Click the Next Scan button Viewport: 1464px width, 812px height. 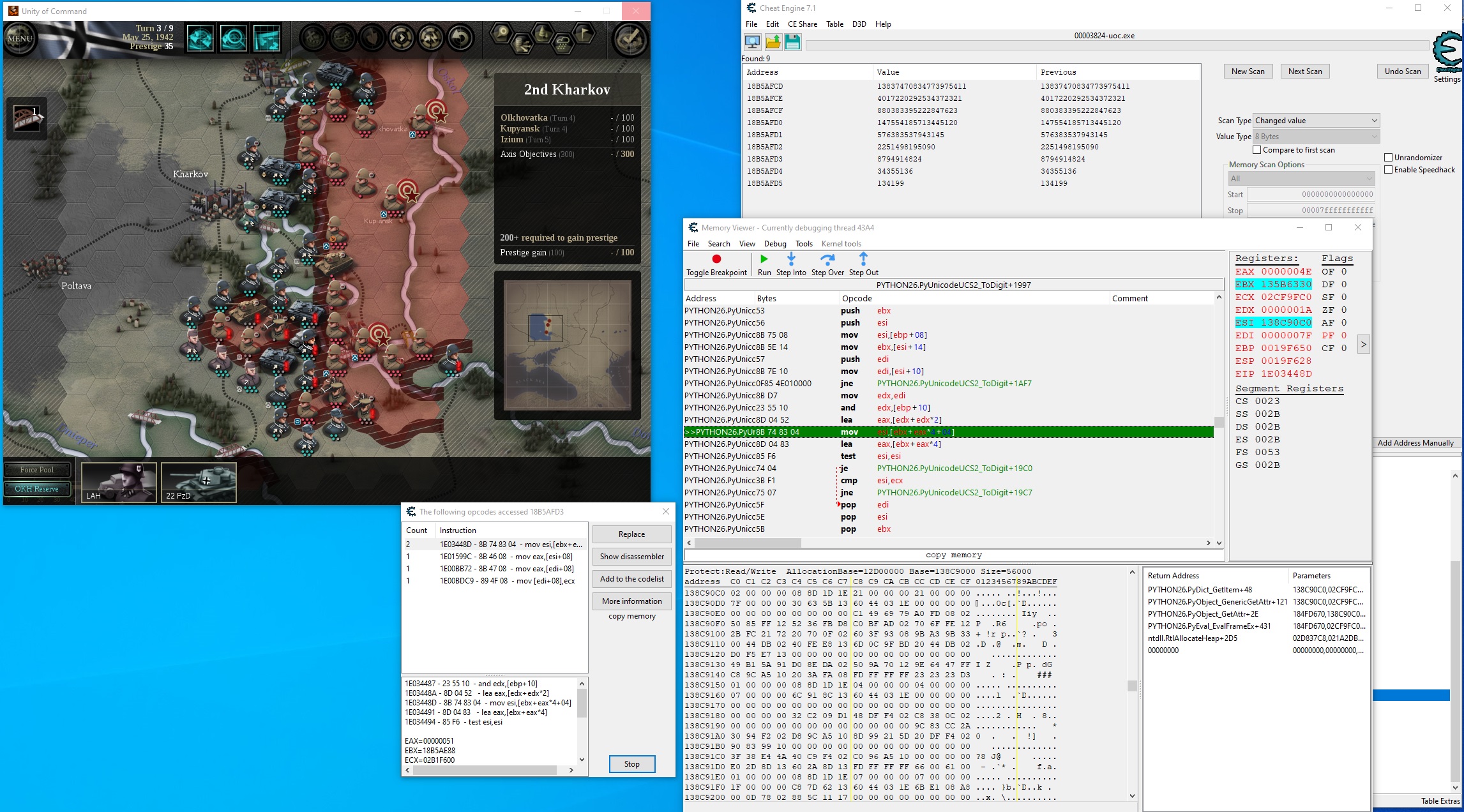[1304, 71]
